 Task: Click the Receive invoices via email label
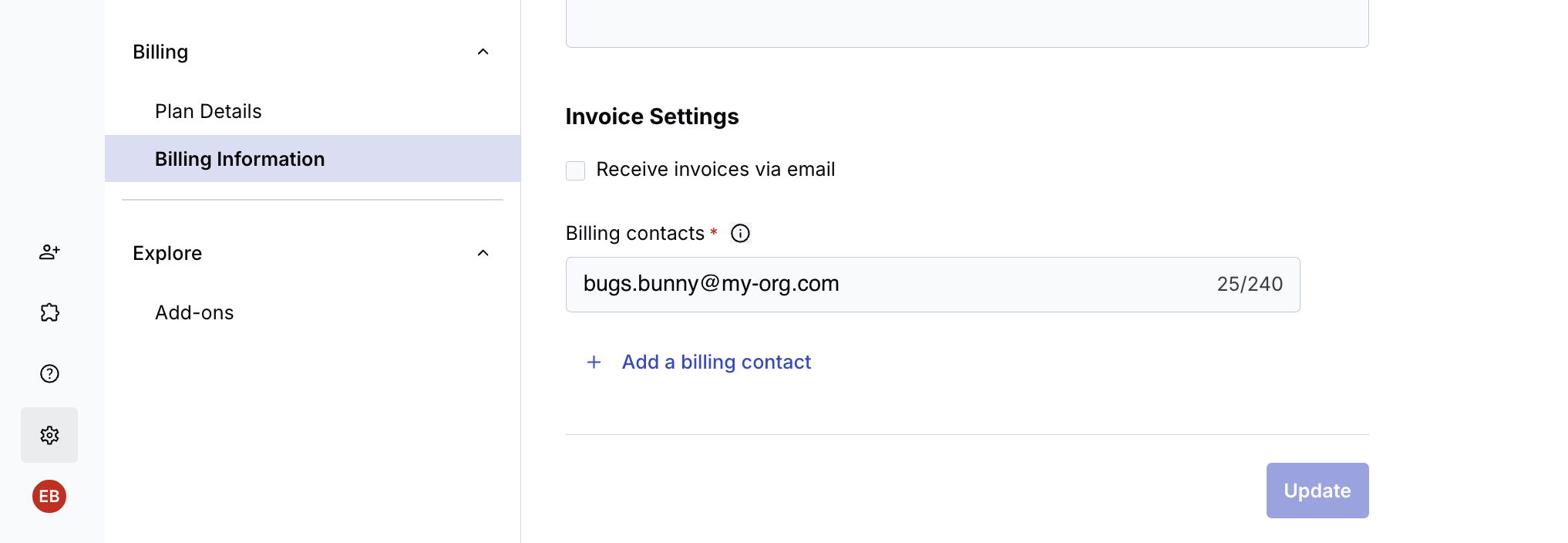click(x=715, y=170)
